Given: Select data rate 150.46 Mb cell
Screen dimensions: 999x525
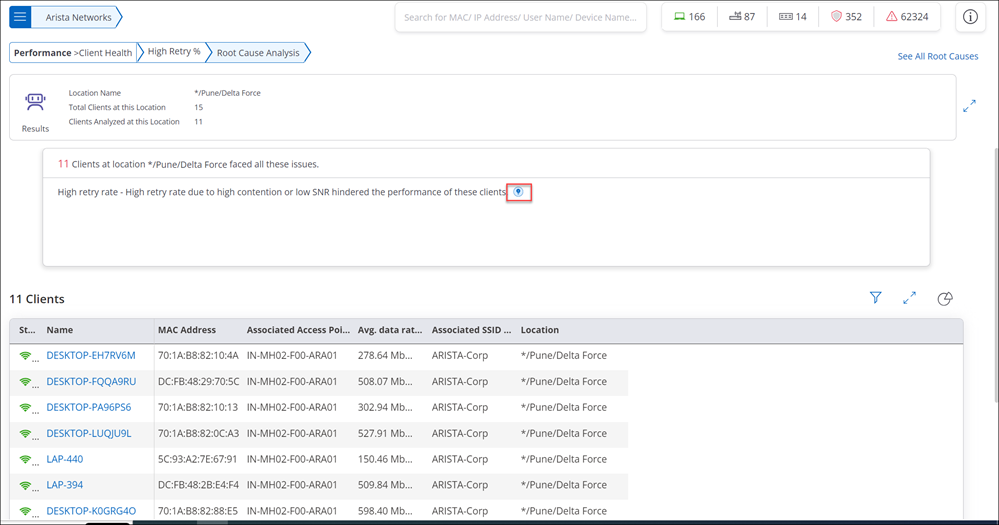Looking at the screenshot, I should (x=385, y=459).
